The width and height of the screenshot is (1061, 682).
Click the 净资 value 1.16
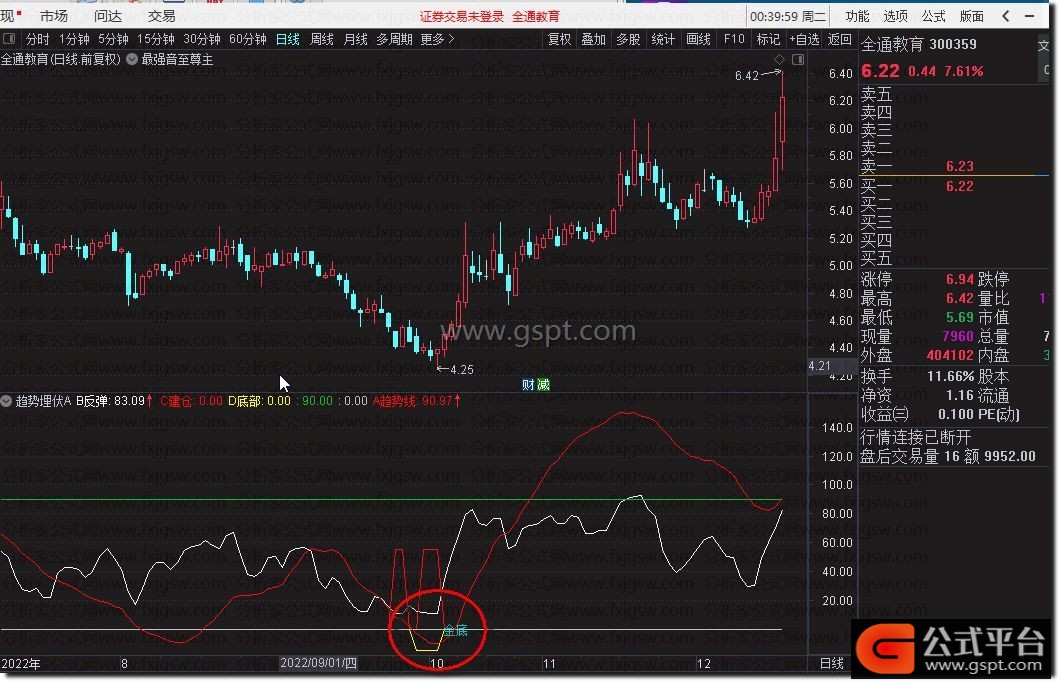coord(960,395)
